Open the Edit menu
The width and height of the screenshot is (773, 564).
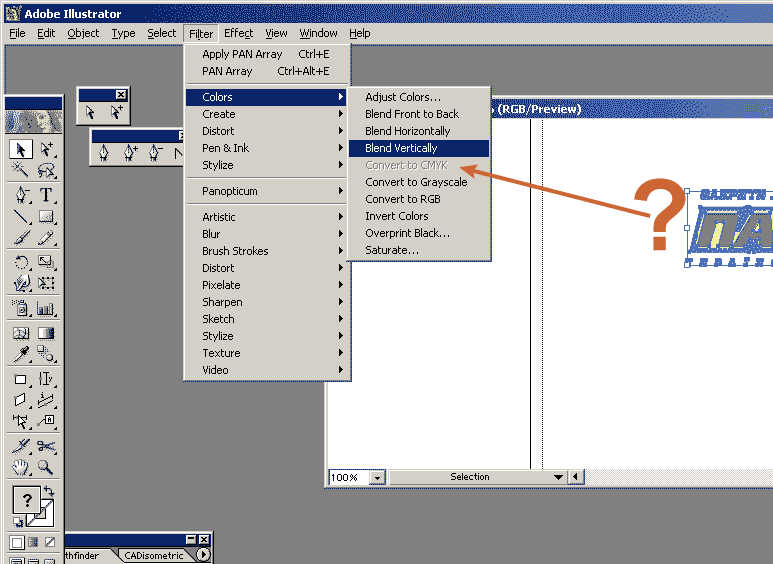[x=46, y=33]
